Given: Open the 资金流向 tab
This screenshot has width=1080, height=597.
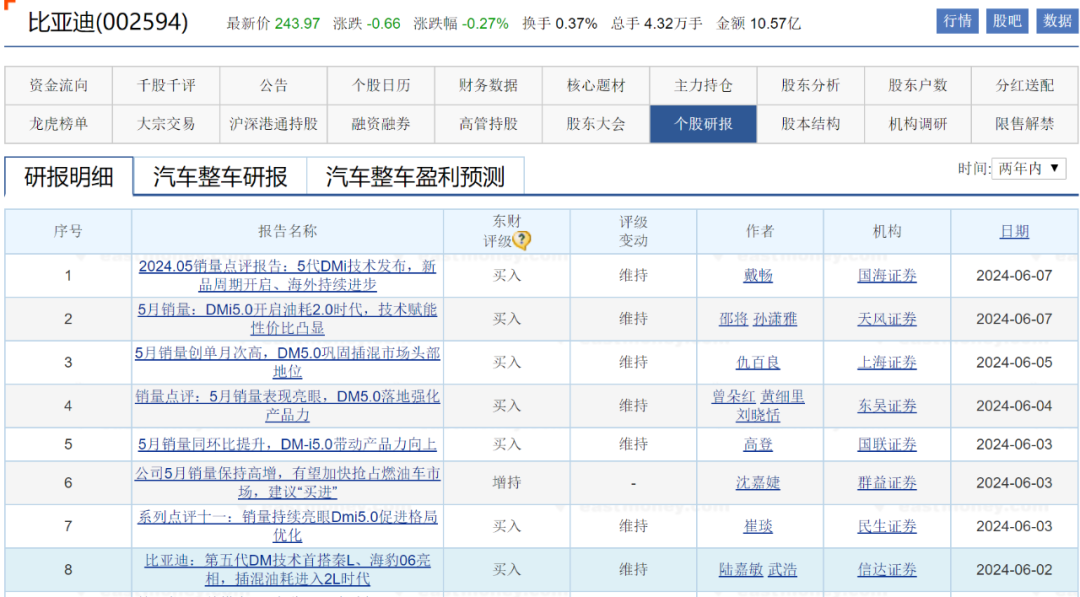Looking at the screenshot, I should (x=59, y=85).
